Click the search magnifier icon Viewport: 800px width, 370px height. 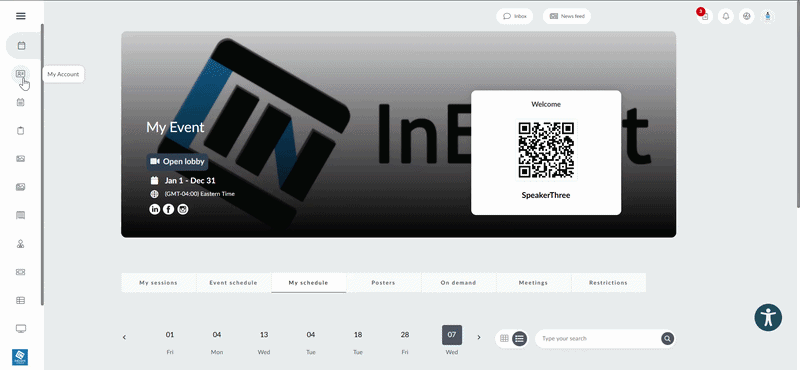pyautogui.click(x=667, y=338)
